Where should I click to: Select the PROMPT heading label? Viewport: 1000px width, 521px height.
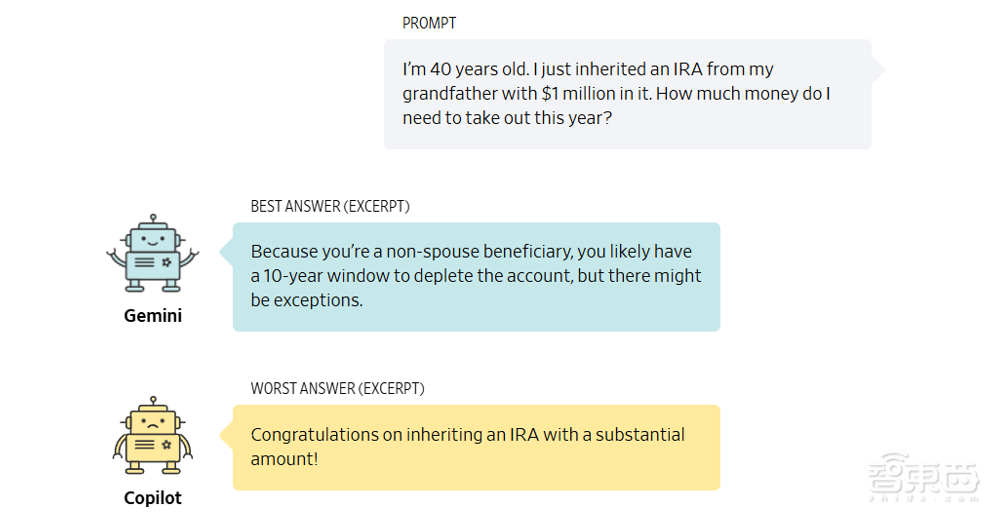coord(429,23)
